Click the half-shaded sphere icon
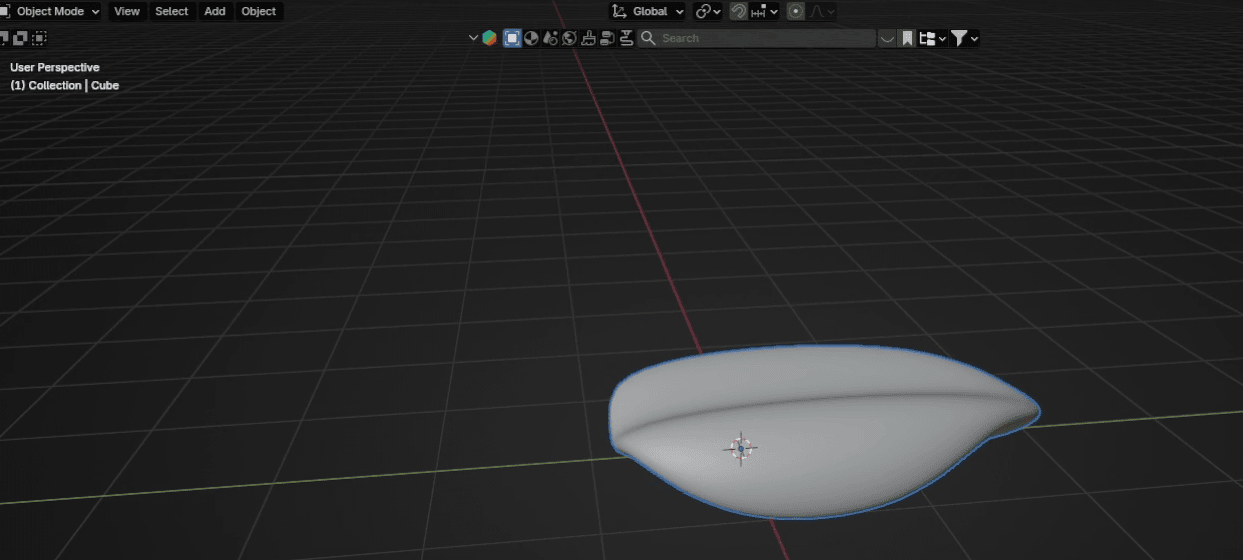1243x560 pixels. (x=531, y=38)
